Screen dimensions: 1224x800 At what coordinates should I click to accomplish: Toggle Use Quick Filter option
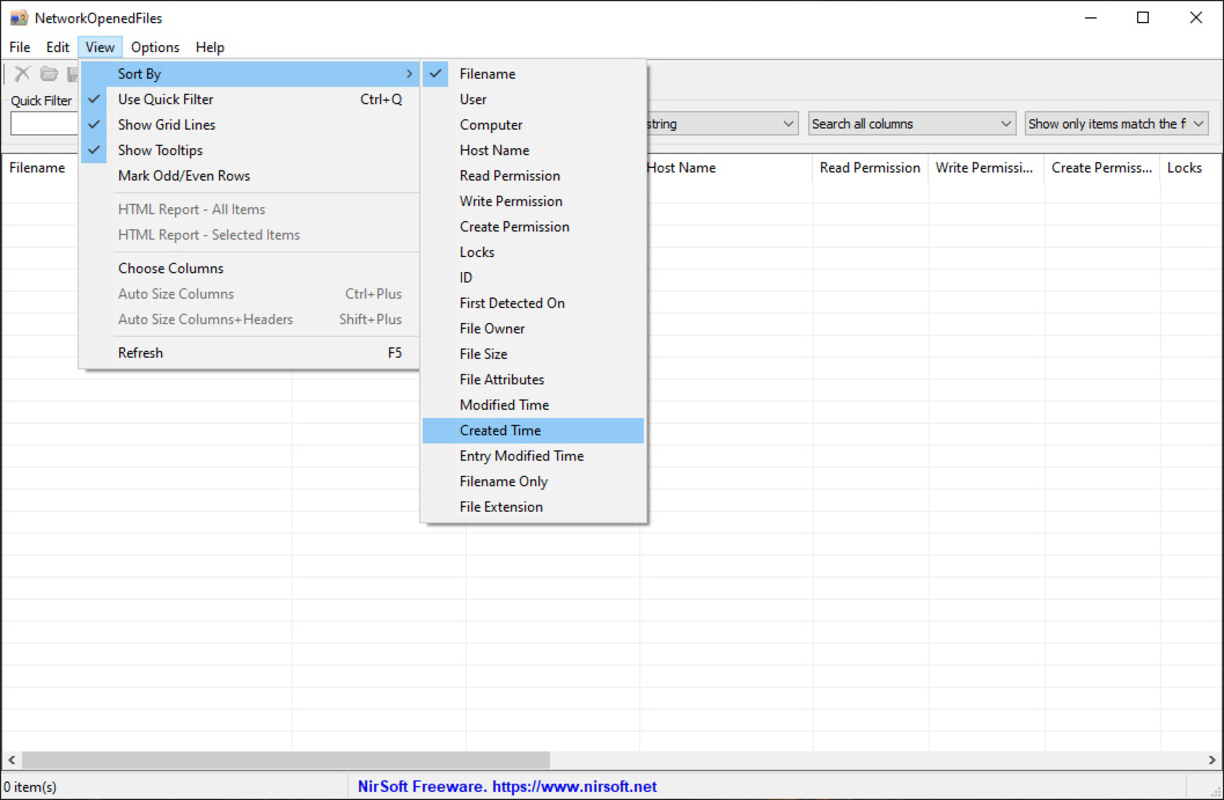(250, 99)
